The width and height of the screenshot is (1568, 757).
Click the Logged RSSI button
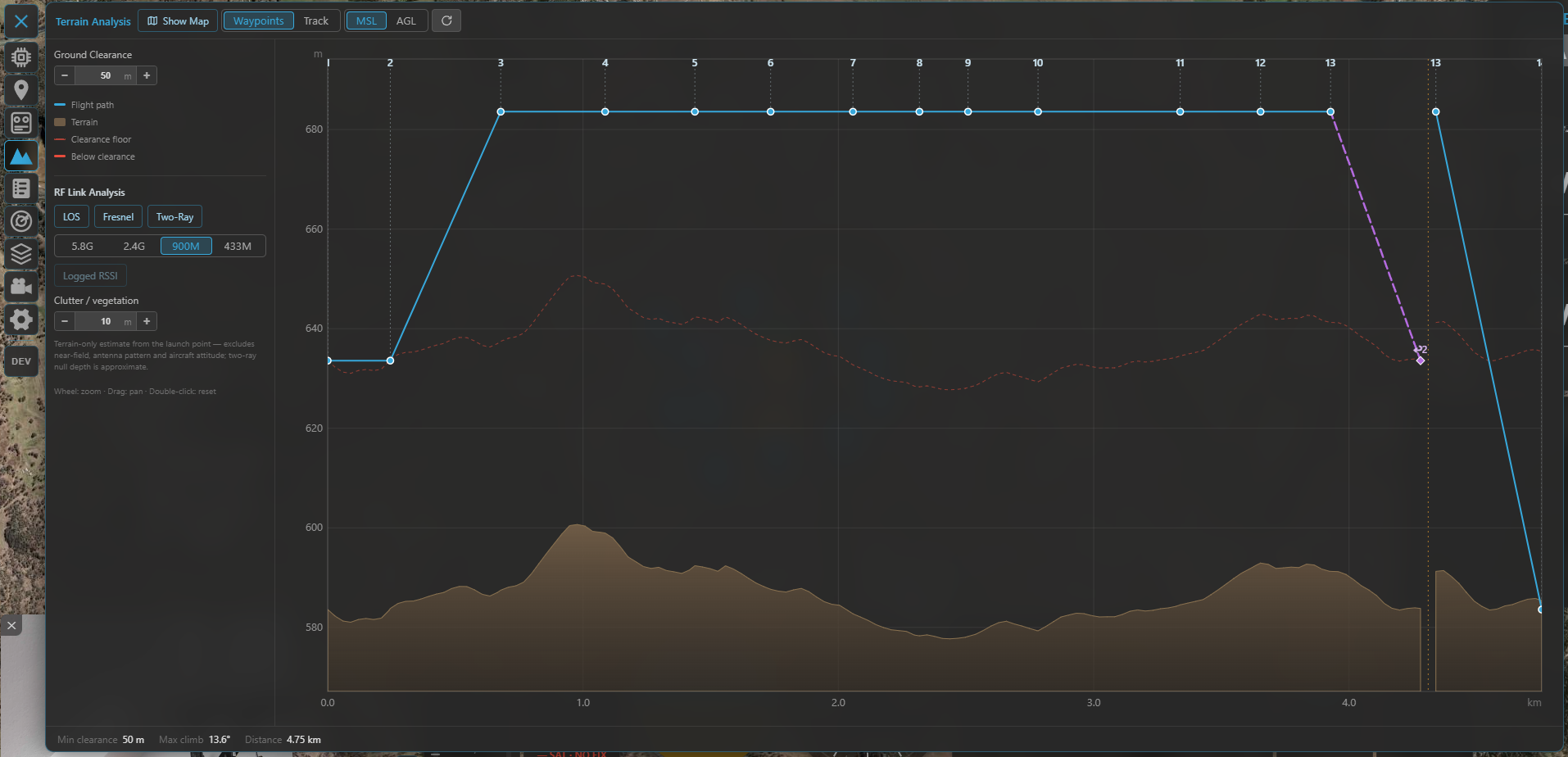pos(90,276)
